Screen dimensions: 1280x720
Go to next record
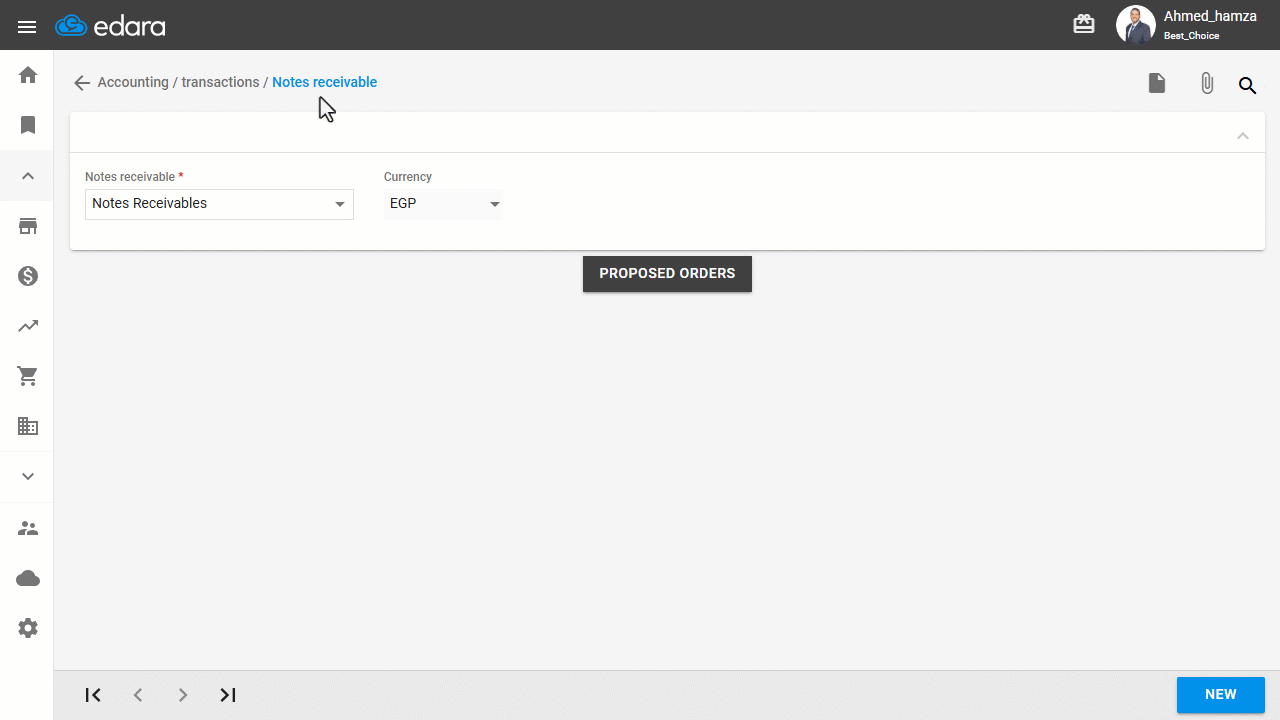(183, 695)
